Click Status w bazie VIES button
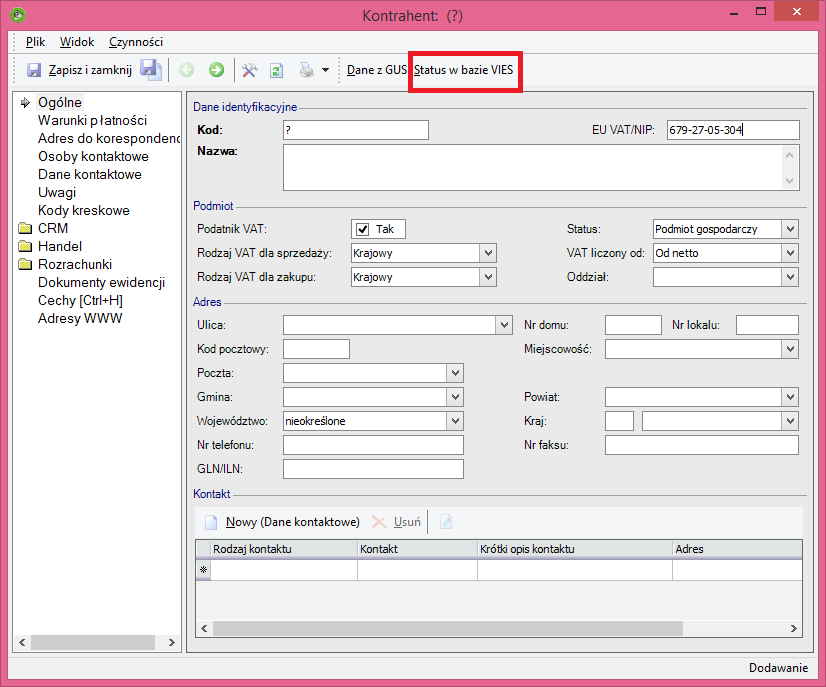826x687 pixels. (x=464, y=70)
